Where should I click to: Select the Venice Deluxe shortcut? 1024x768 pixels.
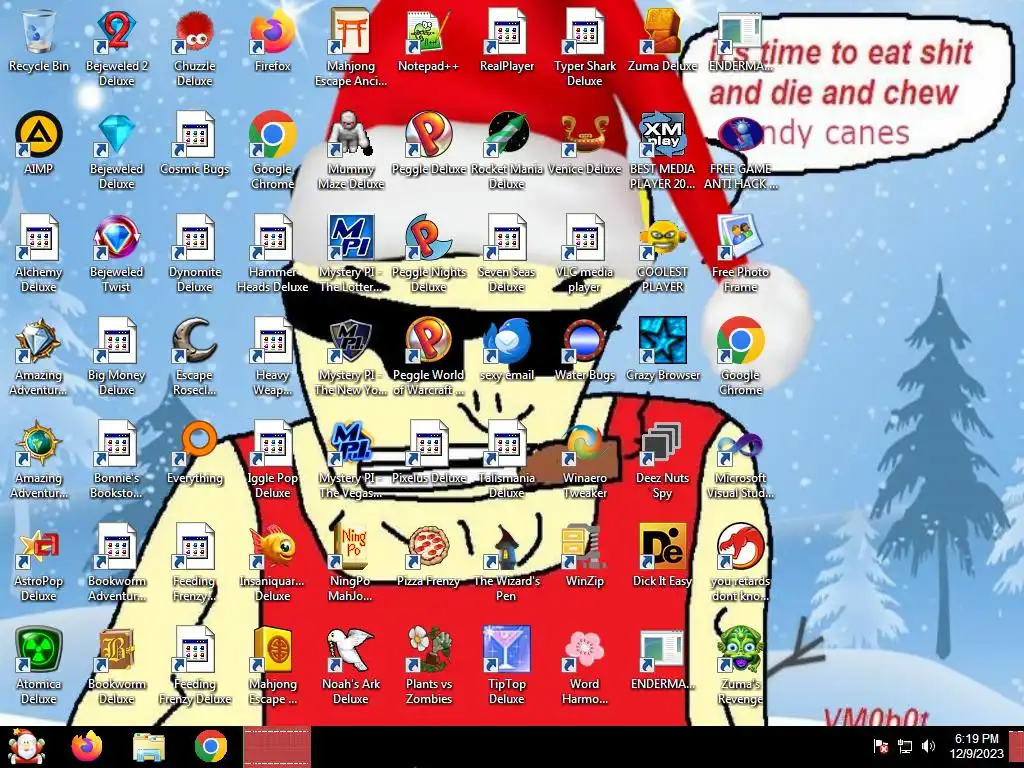(x=584, y=142)
